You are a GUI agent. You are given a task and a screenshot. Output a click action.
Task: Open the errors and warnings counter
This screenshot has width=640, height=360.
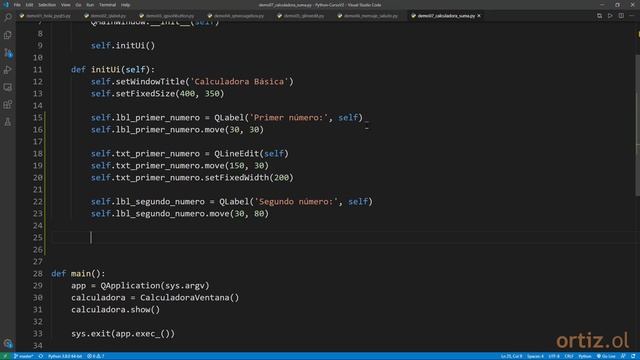pos(96,356)
